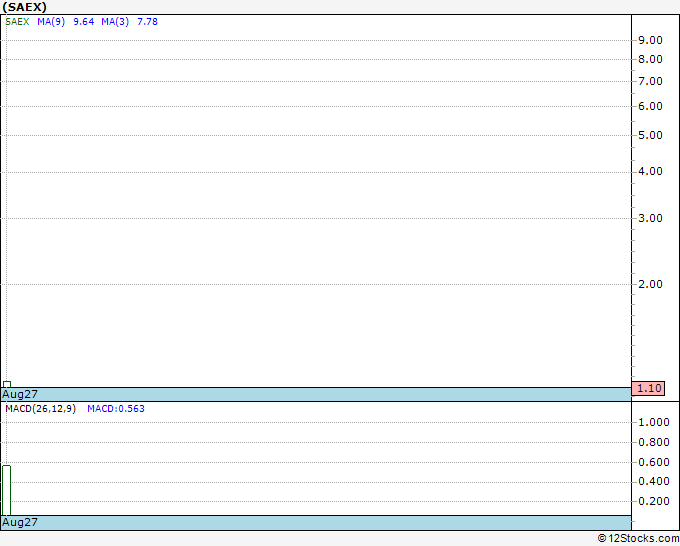Click the MACD(26,12,9) indicator label
This screenshot has width=680, height=546.
tap(40, 409)
